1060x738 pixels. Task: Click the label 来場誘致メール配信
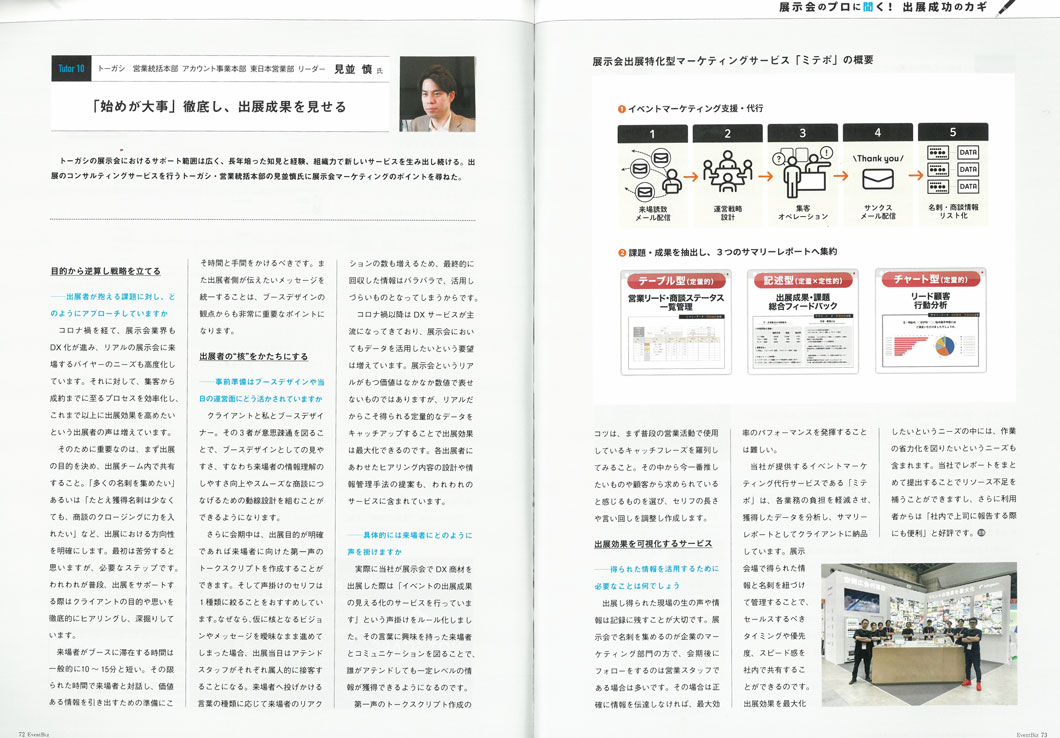[653, 214]
